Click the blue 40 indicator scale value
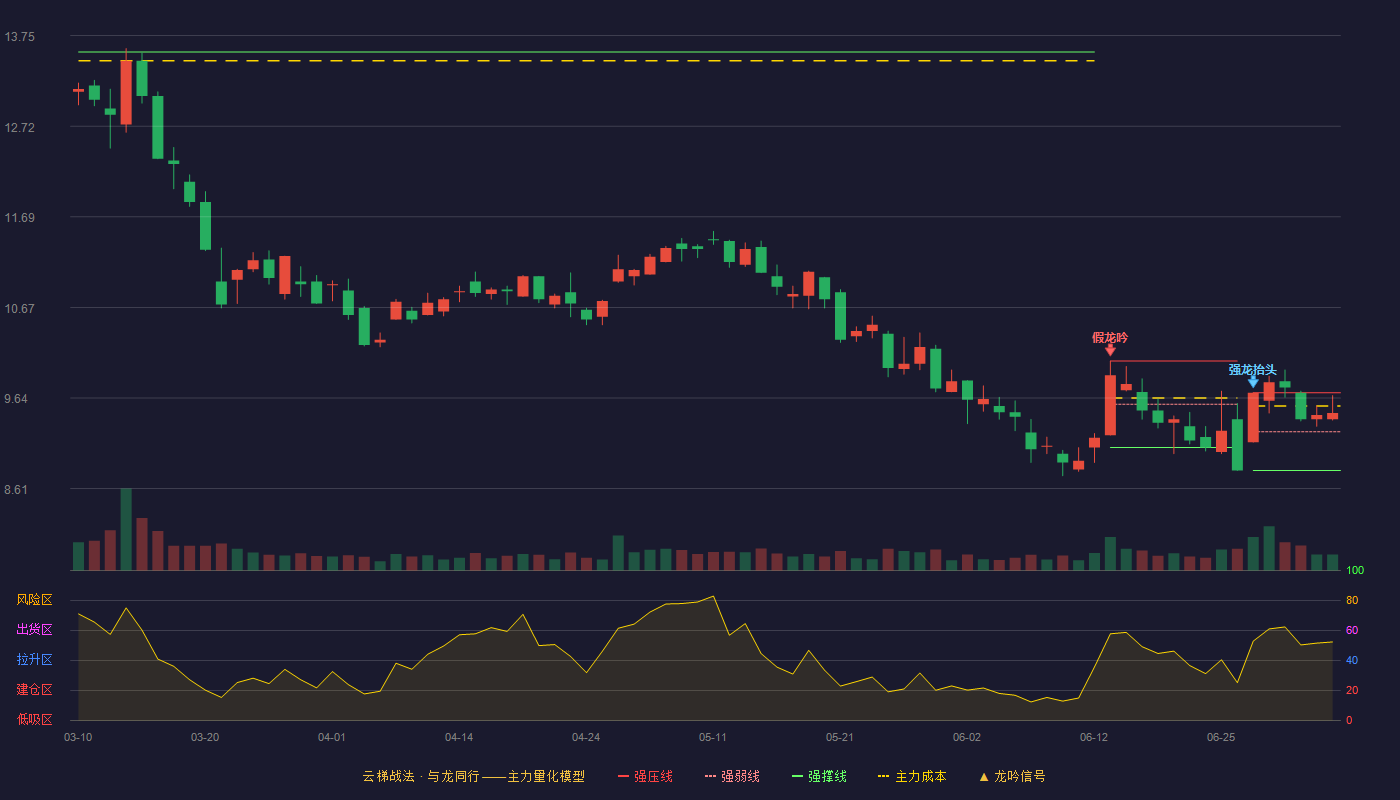 (x=1352, y=660)
